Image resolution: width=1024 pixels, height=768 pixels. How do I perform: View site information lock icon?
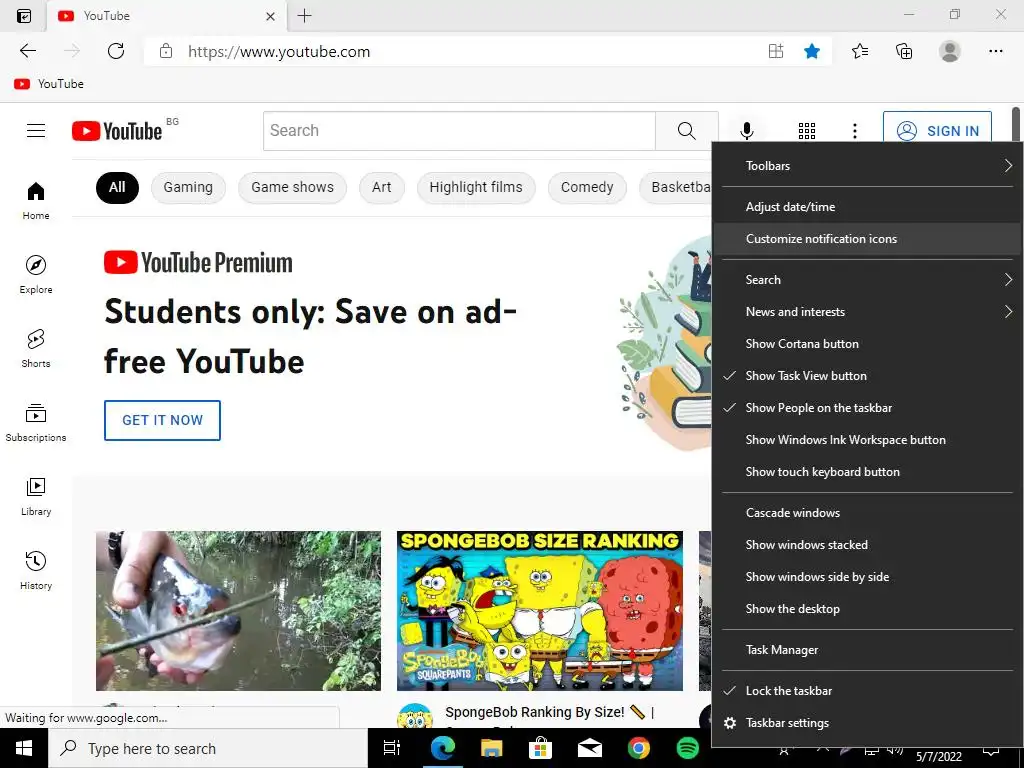point(166,51)
